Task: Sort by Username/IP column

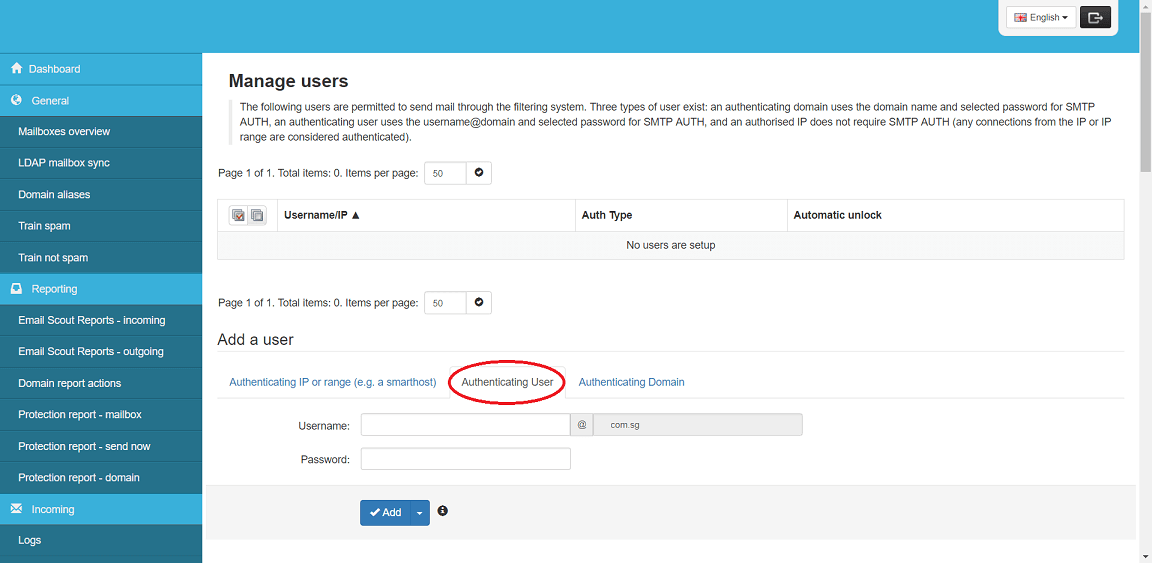Action: click(322, 215)
